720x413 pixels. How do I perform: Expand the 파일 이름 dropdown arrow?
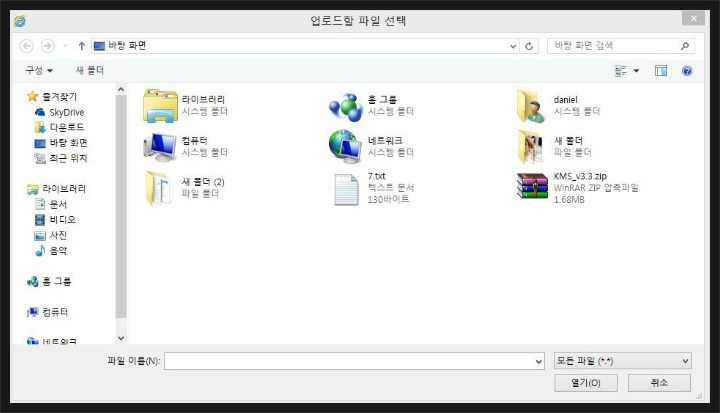coord(539,361)
